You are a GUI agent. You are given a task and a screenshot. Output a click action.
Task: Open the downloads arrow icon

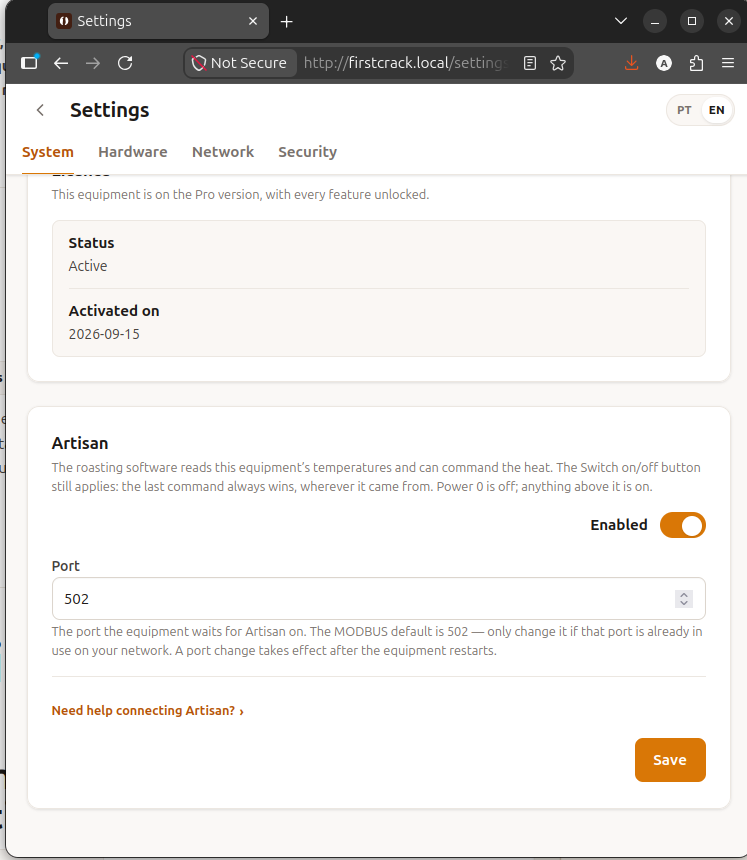(631, 63)
